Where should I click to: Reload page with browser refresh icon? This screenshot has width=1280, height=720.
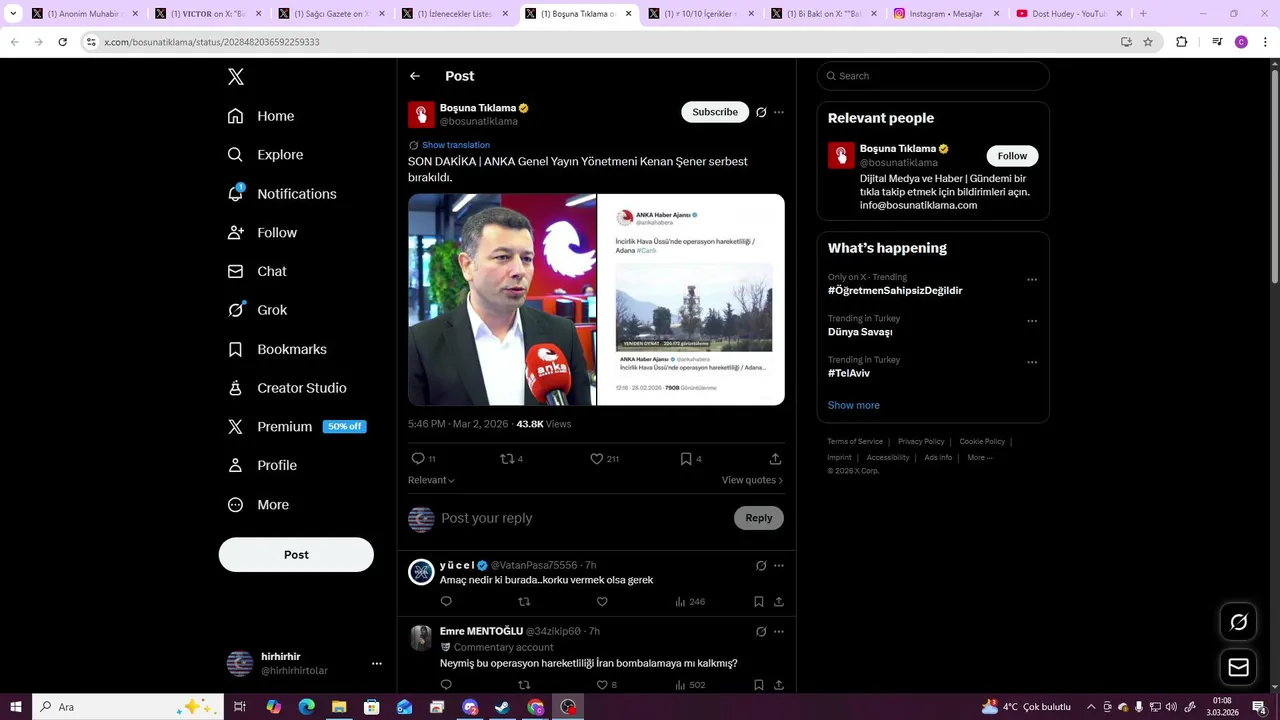click(62, 42)
